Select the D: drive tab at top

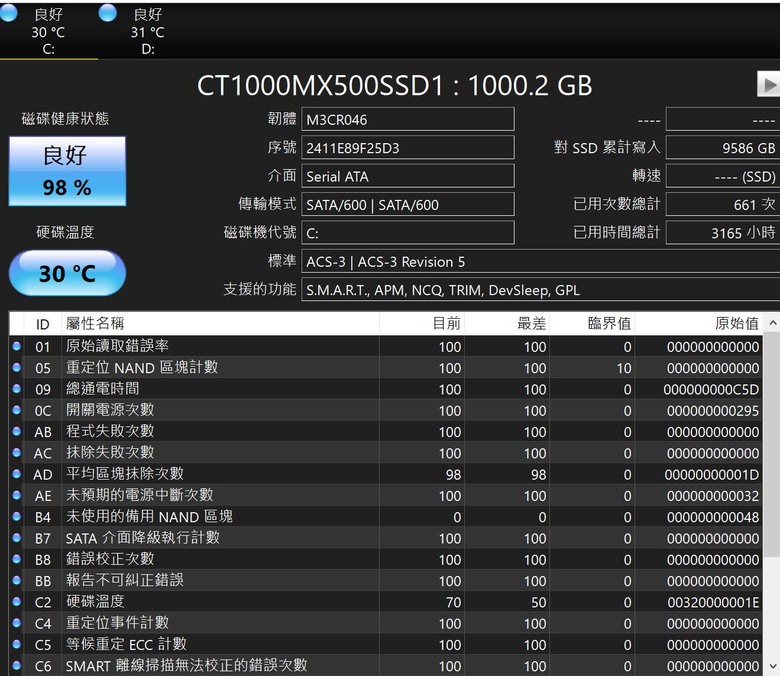point(148,31)
